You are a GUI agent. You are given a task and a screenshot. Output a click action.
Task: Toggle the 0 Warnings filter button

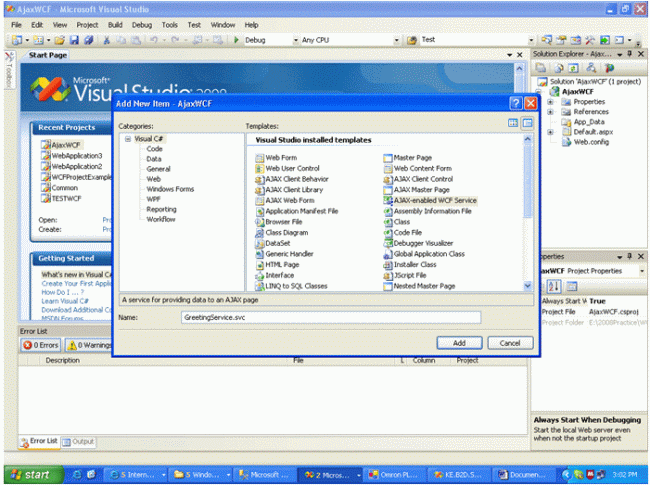(x=89, y=345)
